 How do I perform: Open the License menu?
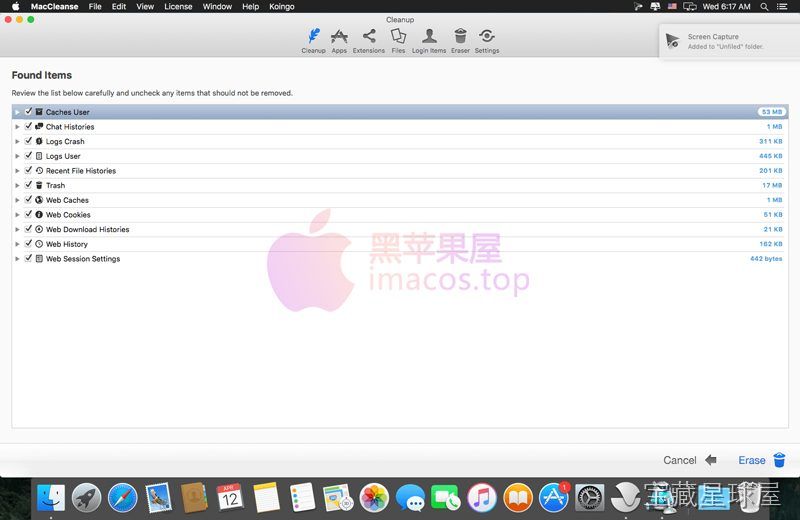pyautogui.click(x=178, y=7)
